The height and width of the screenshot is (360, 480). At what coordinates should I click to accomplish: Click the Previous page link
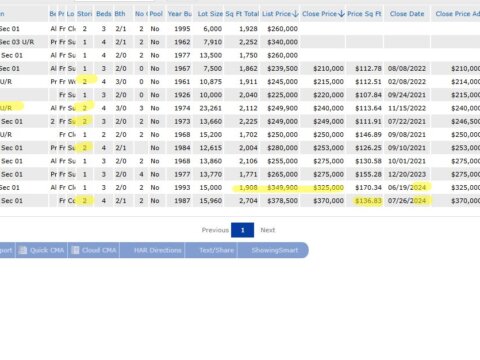tap(215, 230)
